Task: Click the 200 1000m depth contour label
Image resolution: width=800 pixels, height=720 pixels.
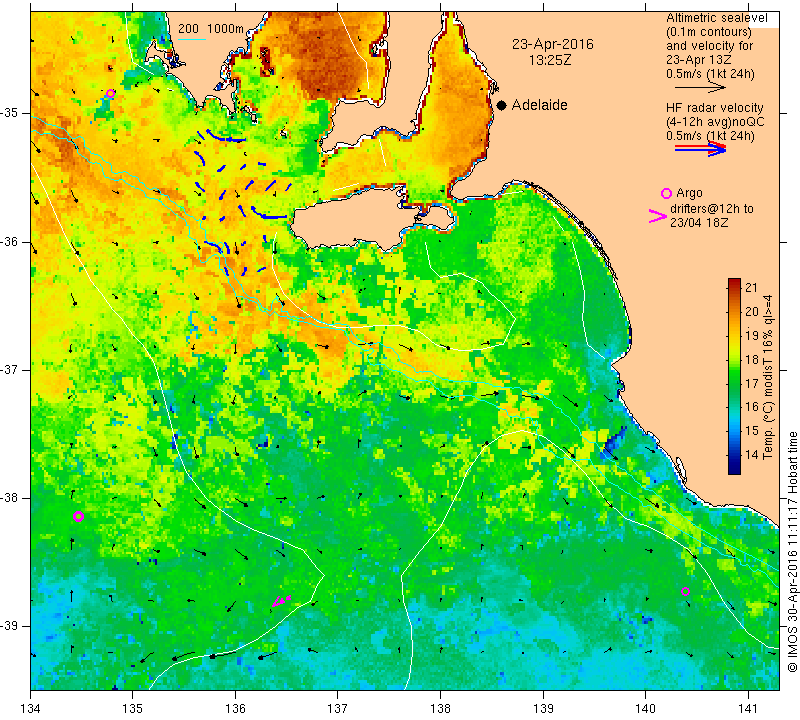Action: click(211, 29)
